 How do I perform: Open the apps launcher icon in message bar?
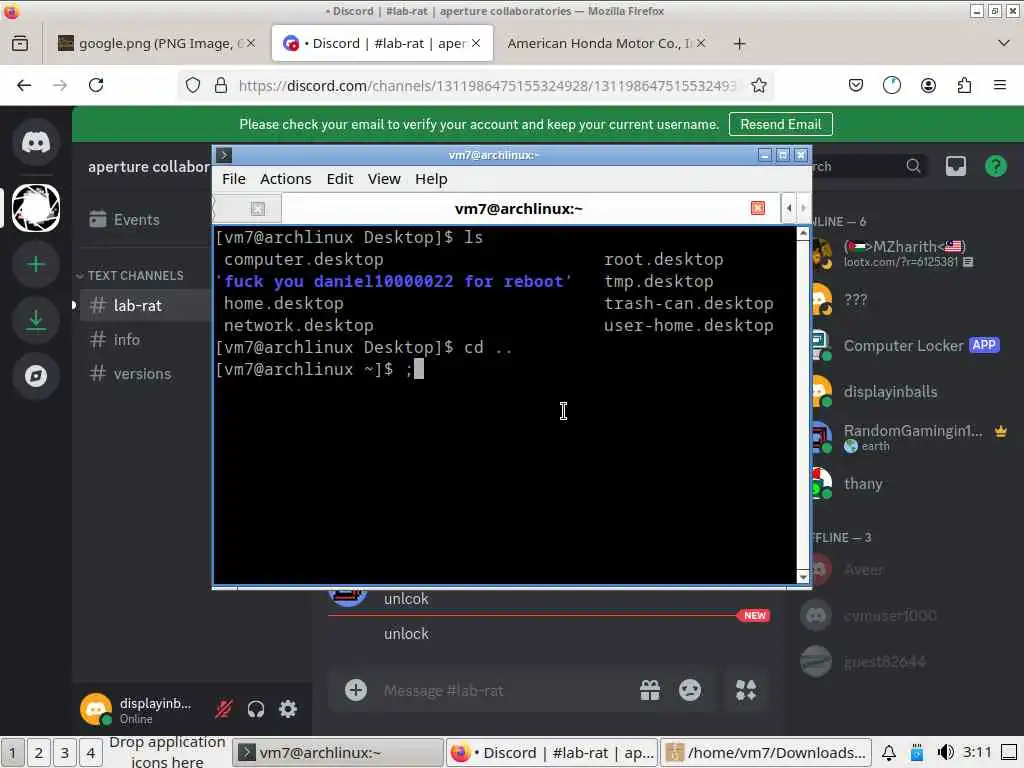(746, 690)
